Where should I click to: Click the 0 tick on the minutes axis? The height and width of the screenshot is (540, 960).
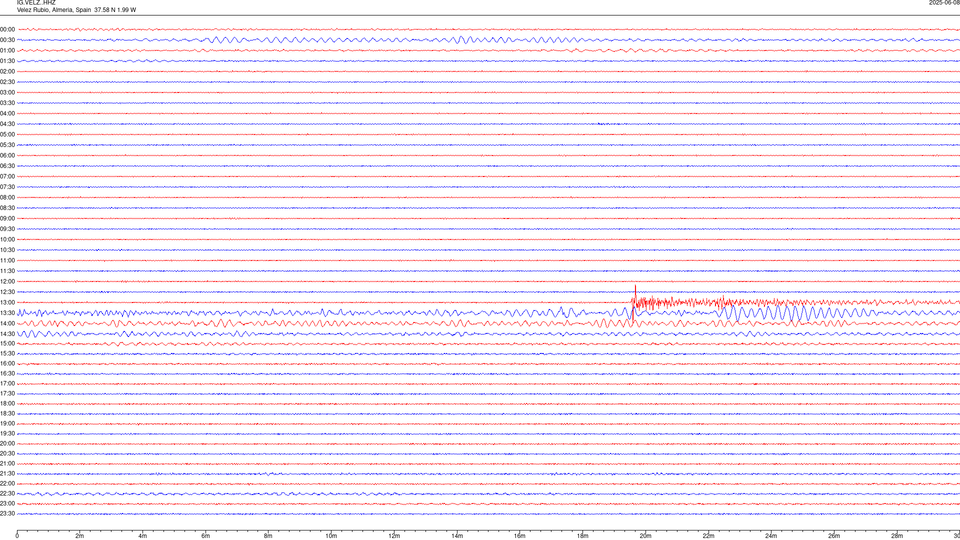click(x=17, y=536)
